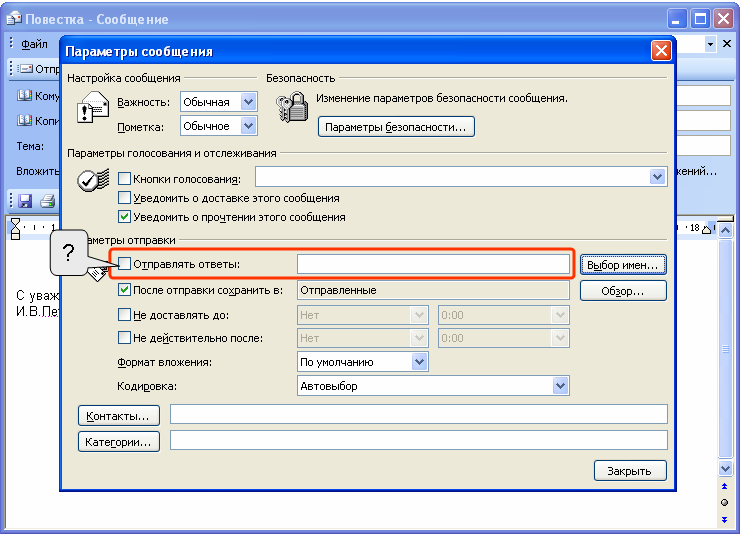Click the Контакты button
The height and width of the screenshot is (534, 742).
pyautogui.click(x=119, y=416)
